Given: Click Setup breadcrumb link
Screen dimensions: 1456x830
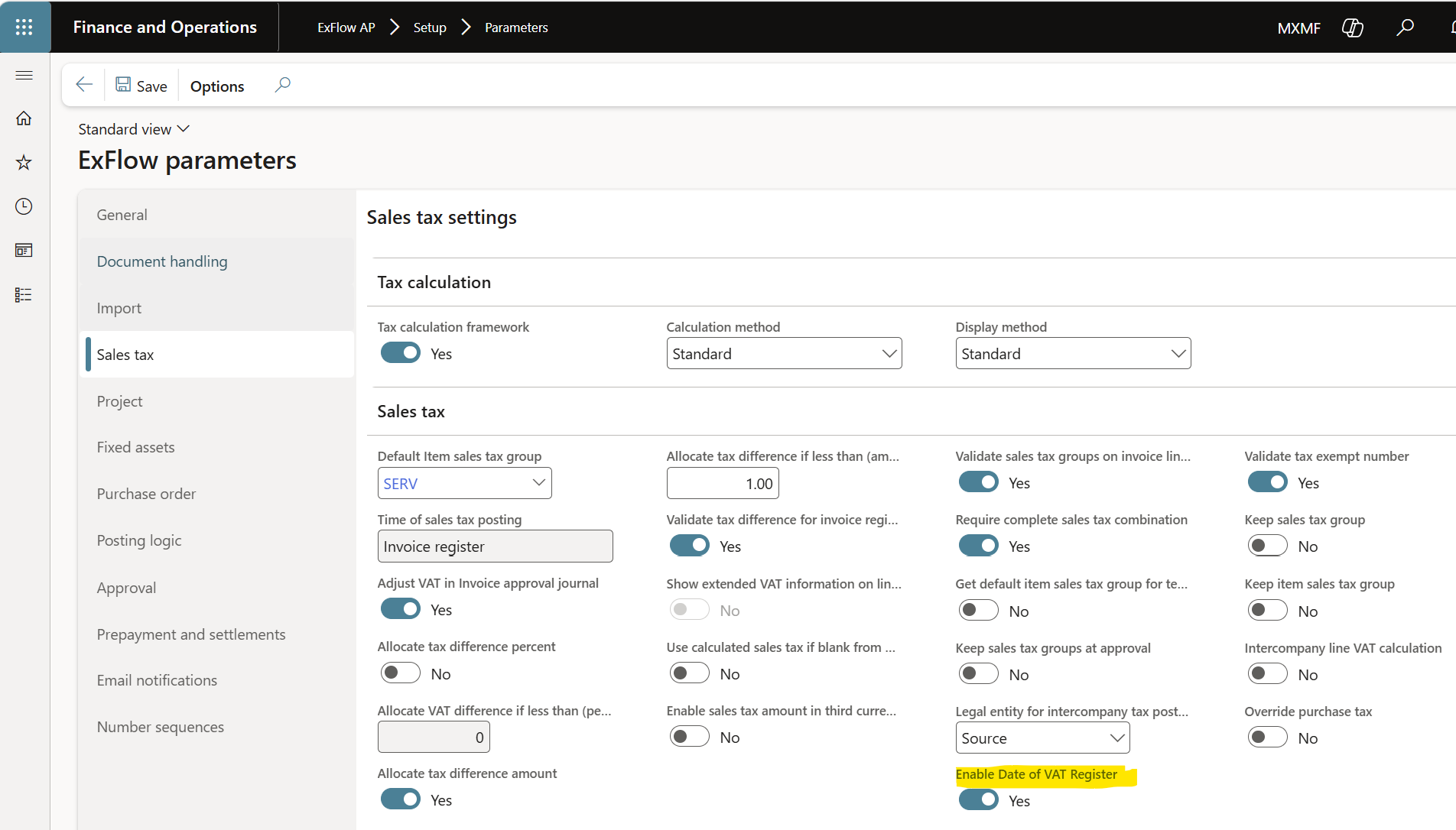Looking at the screenshot, I should (x=430, y=28).
